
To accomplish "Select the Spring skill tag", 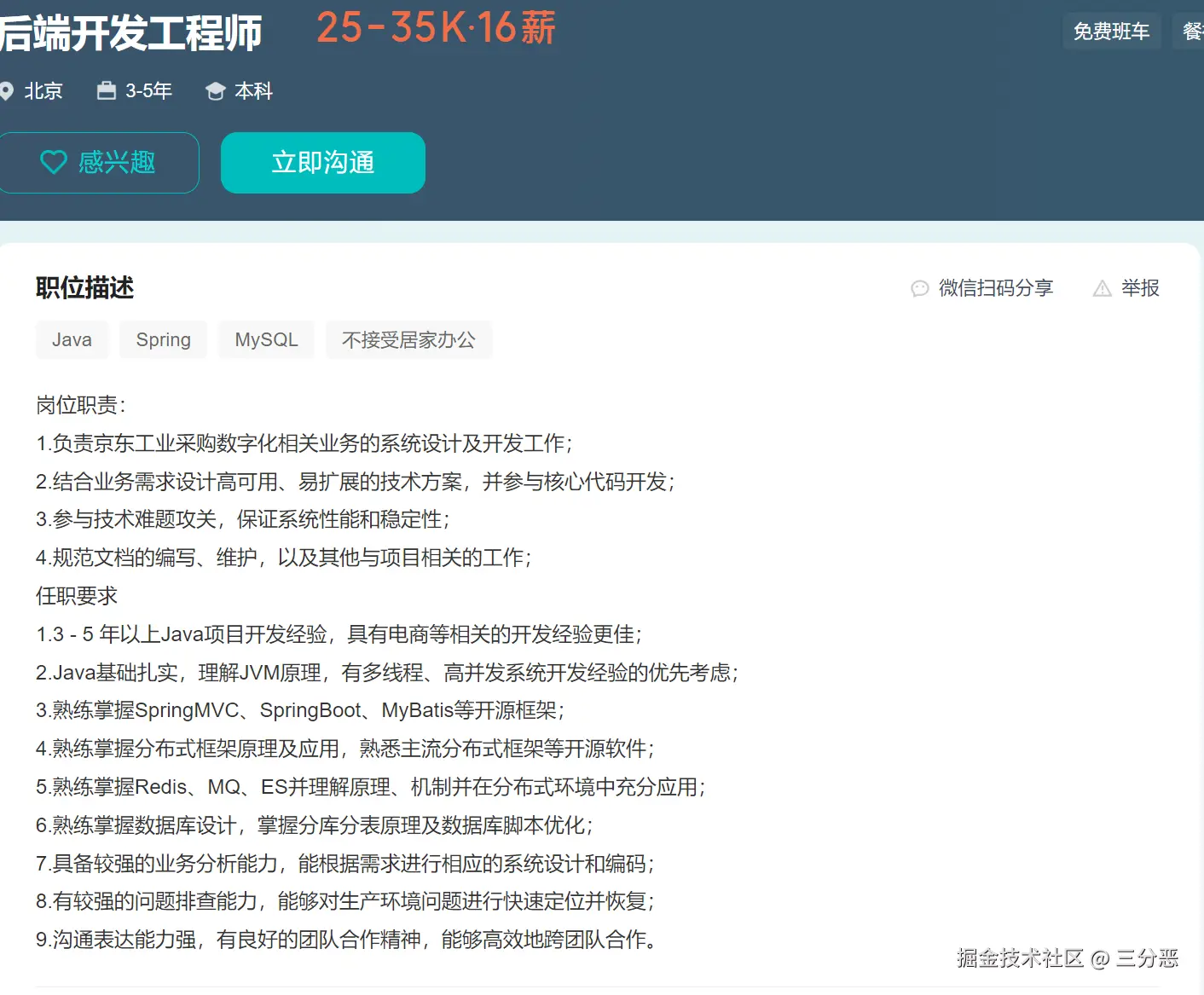I will tap(164, 339).
